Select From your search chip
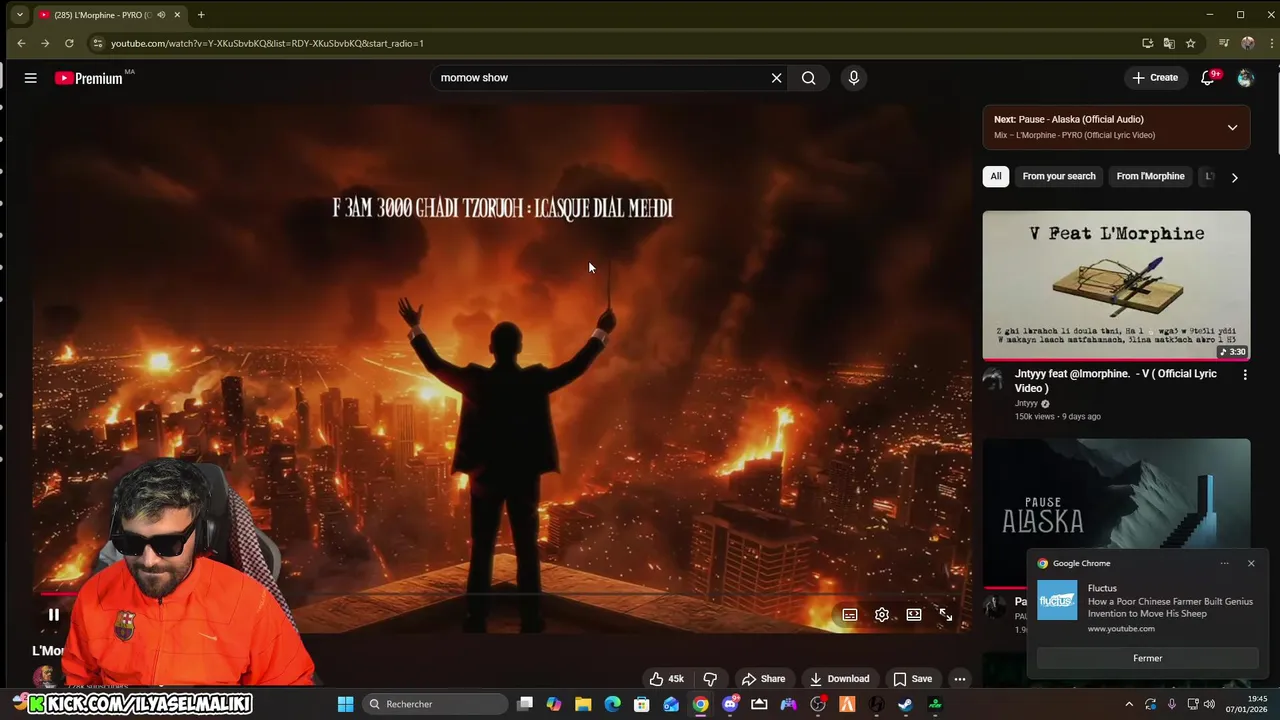1280x720 pixels. (1059, 176)
